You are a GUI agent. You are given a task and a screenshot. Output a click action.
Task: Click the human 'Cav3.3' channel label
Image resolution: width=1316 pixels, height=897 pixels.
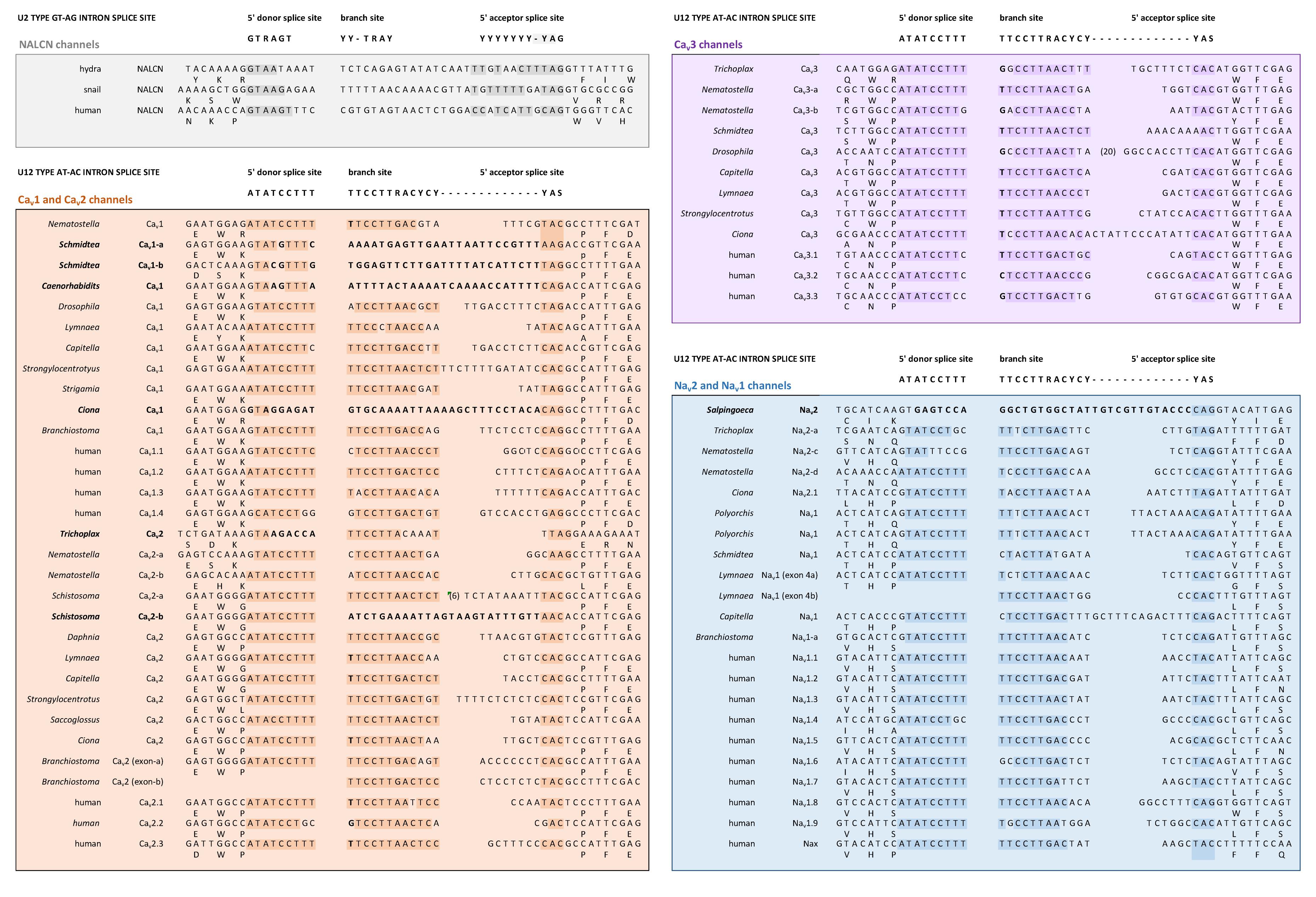pyautogui.click(x=806, y=296)
